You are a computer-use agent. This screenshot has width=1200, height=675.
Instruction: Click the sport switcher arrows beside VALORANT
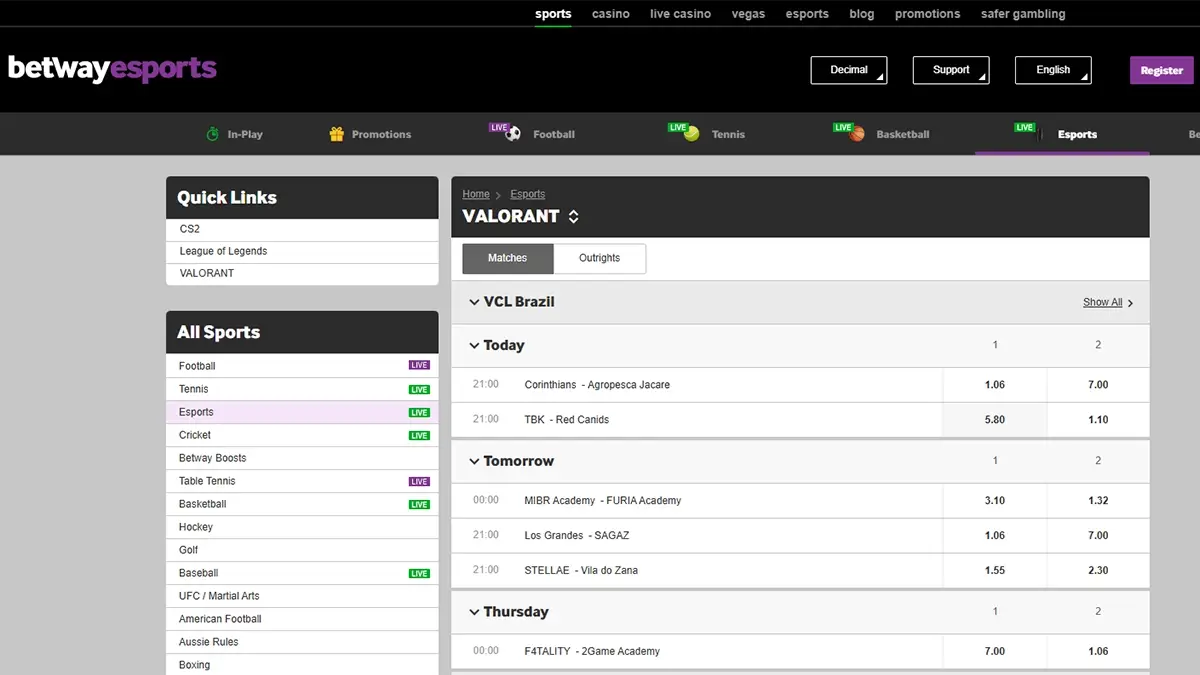tap(573, 216)
